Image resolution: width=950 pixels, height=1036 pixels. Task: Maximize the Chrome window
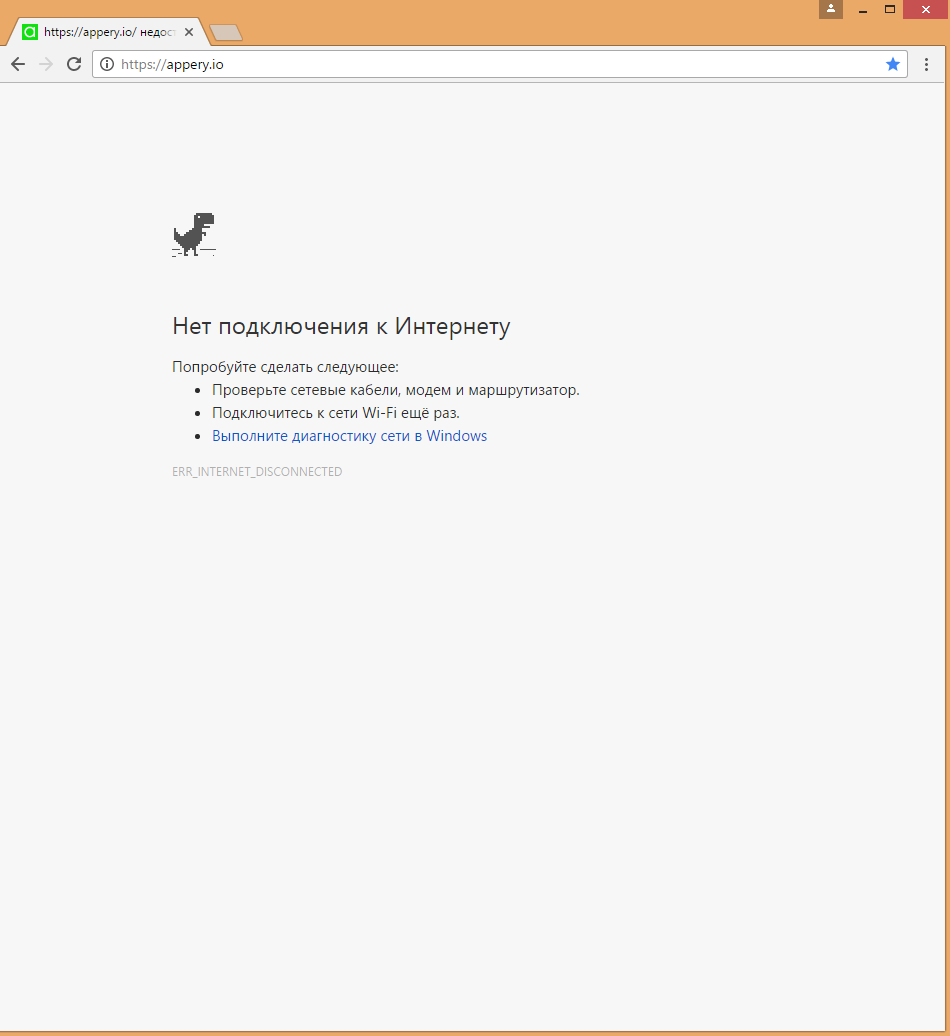889,9
